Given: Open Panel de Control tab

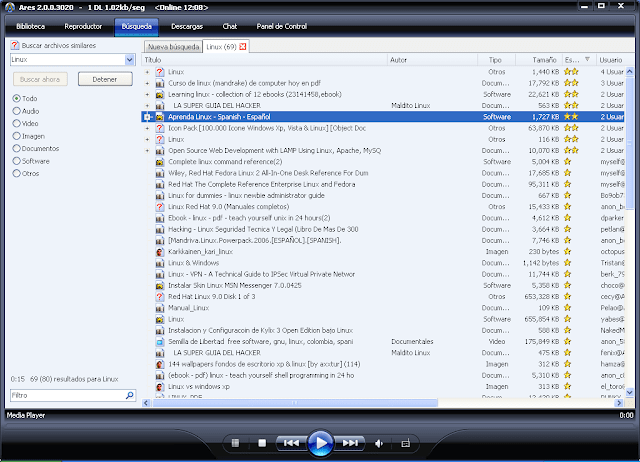Looking at the screenshot, I should [x=282, y=27].
